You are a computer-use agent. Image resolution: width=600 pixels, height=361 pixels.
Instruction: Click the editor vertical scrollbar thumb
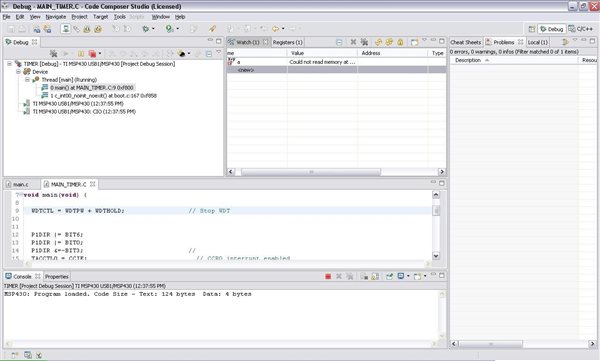(x=436, y=211)
